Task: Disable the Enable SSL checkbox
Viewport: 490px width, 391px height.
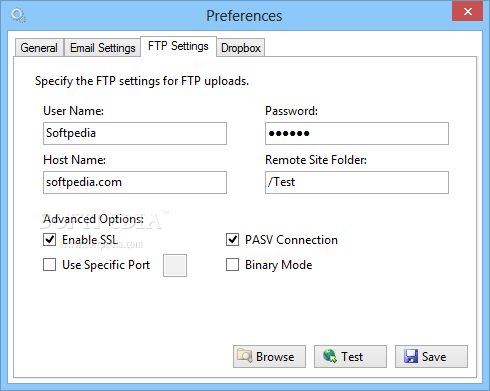Action: [x=49, y=240]
